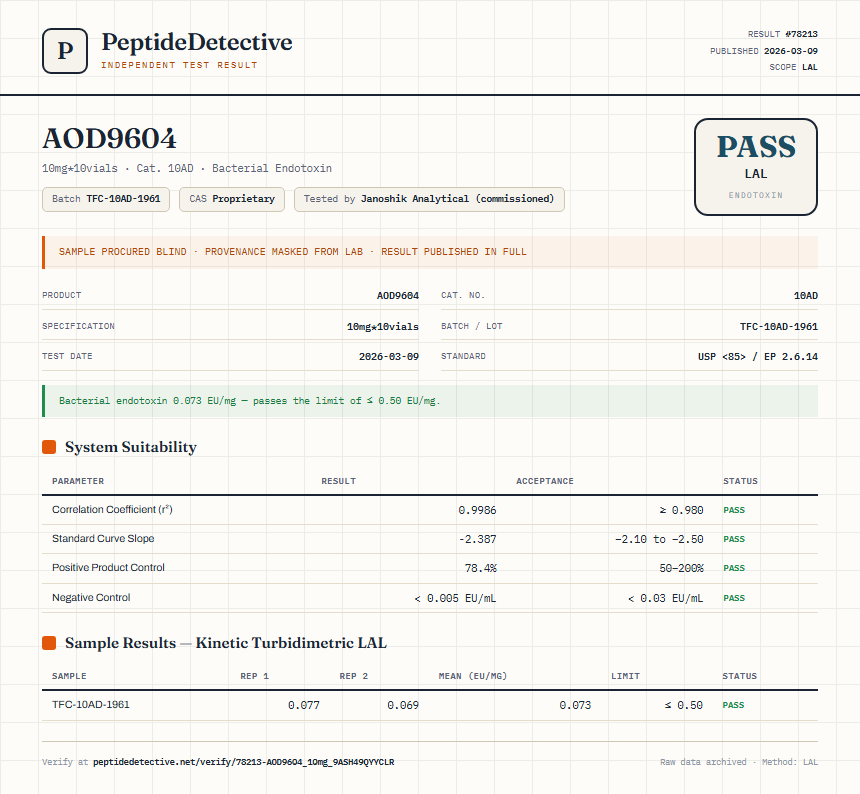Click the sample procured blind banner
Screen dimensions: 860x794
pos(430,252)
